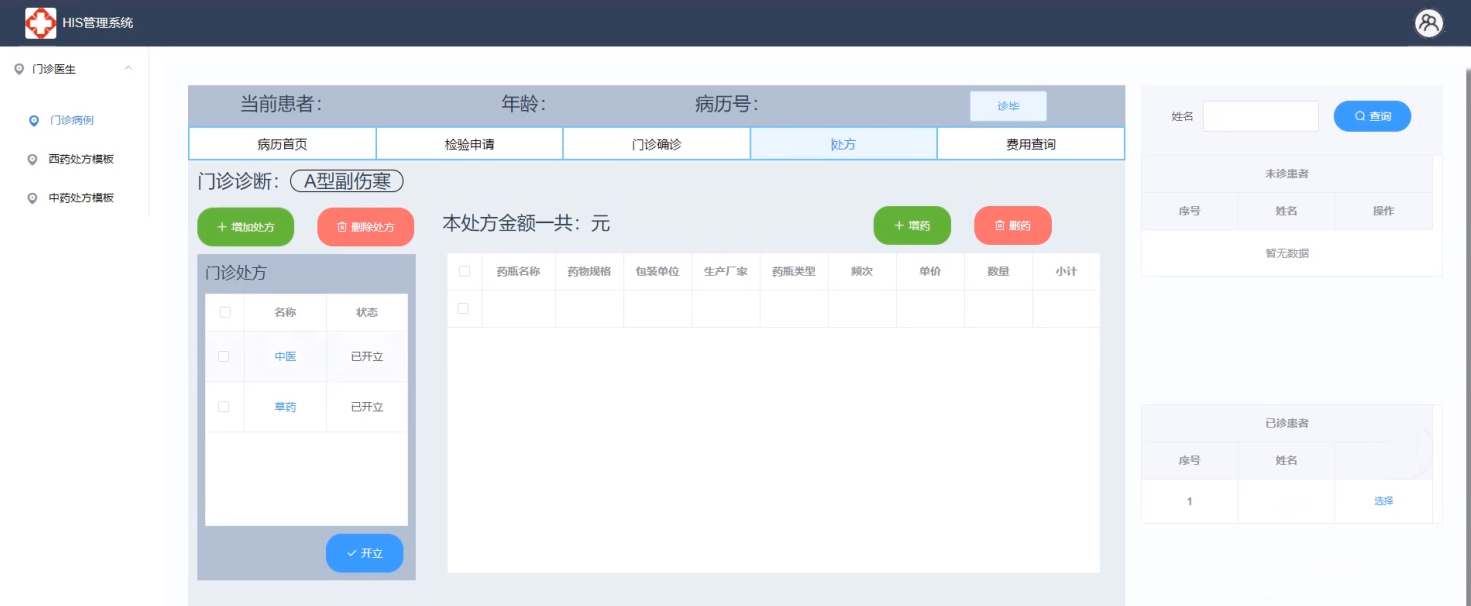1471x606 pixels.
Task: Click pin icon beside 西药处方模板
Action: [34, 159]
